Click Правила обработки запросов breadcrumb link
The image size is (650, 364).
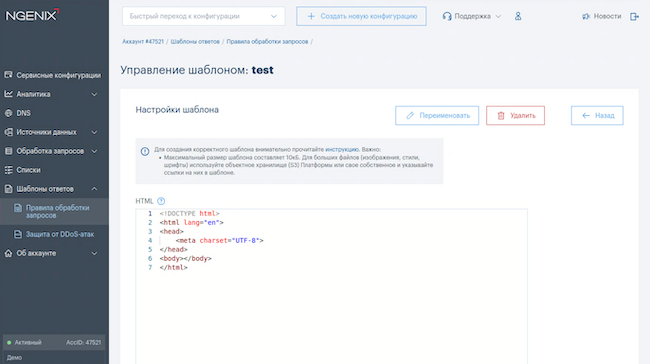coord(267,41)
